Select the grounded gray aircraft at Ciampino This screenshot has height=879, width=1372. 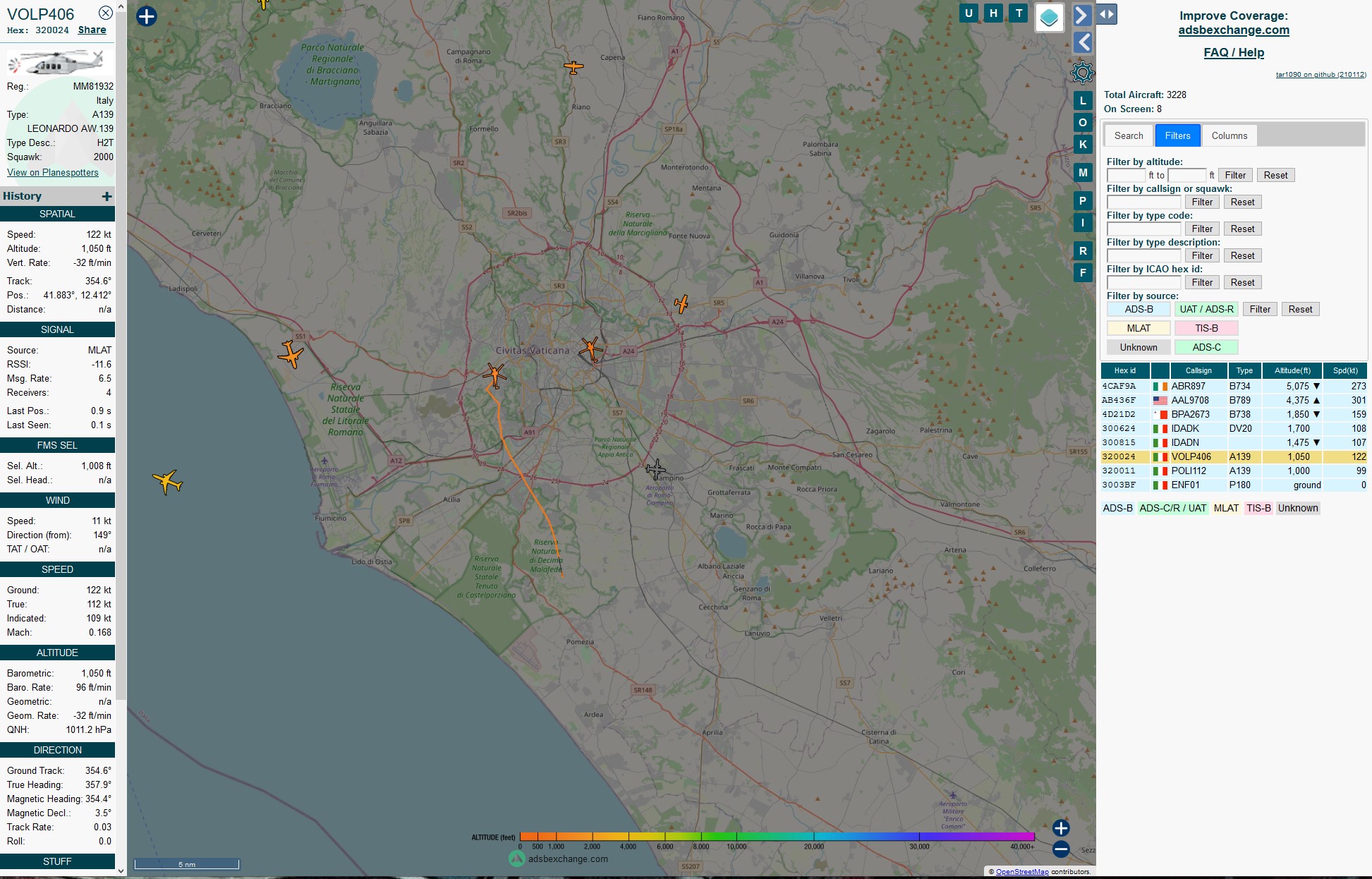click(x=655, y=468)
